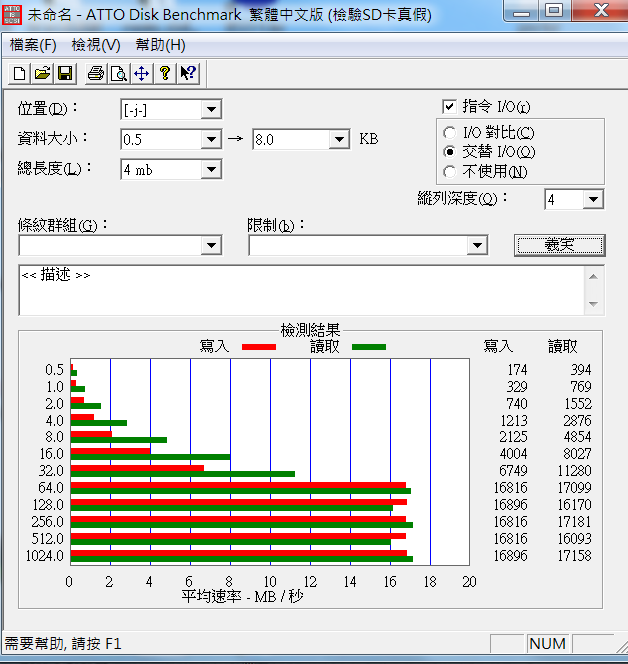
Task: Click the 需要幫助, 請按 F1 status text
Action: 63,644
